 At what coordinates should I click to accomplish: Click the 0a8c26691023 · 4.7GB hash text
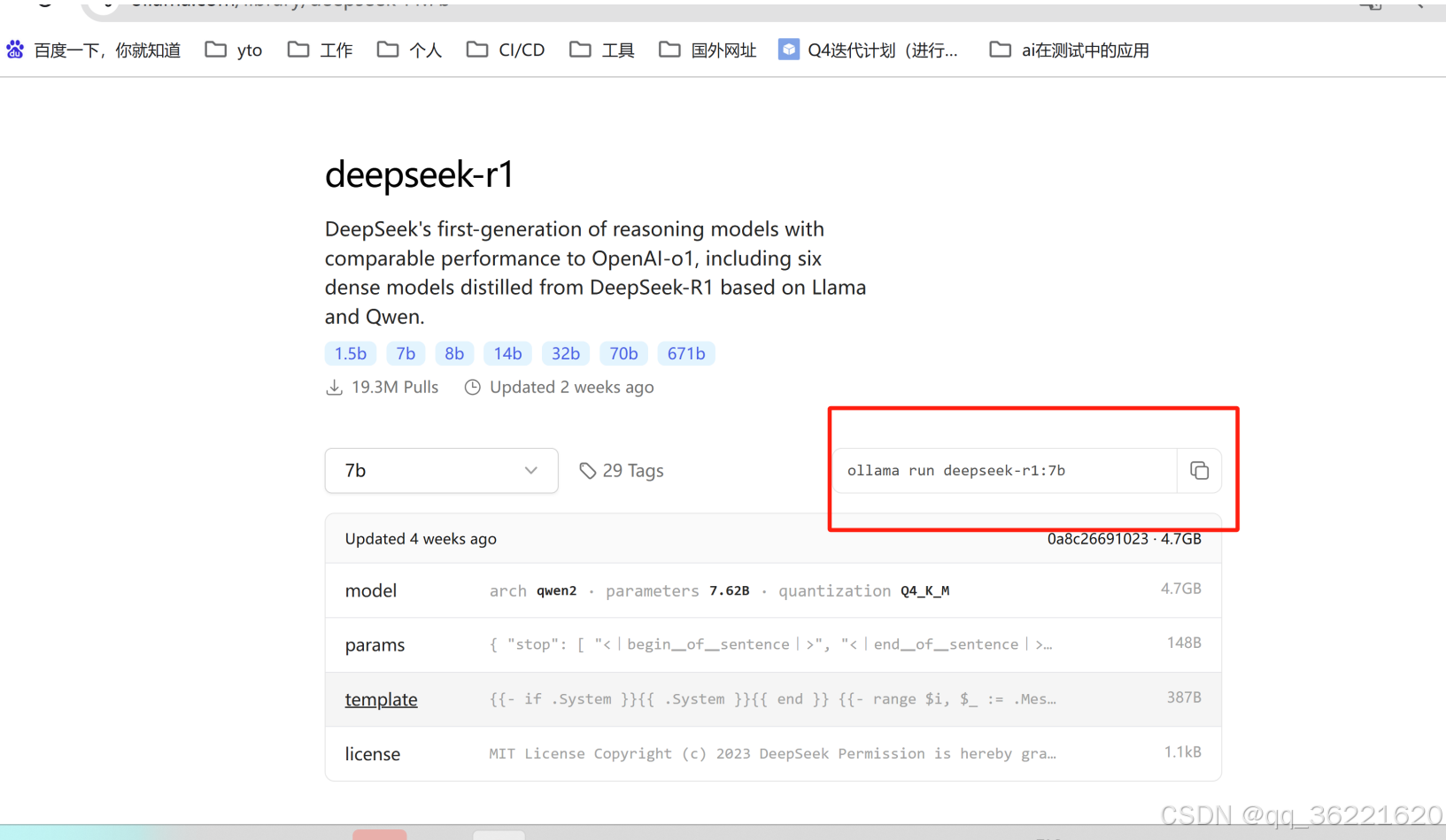1124,539
